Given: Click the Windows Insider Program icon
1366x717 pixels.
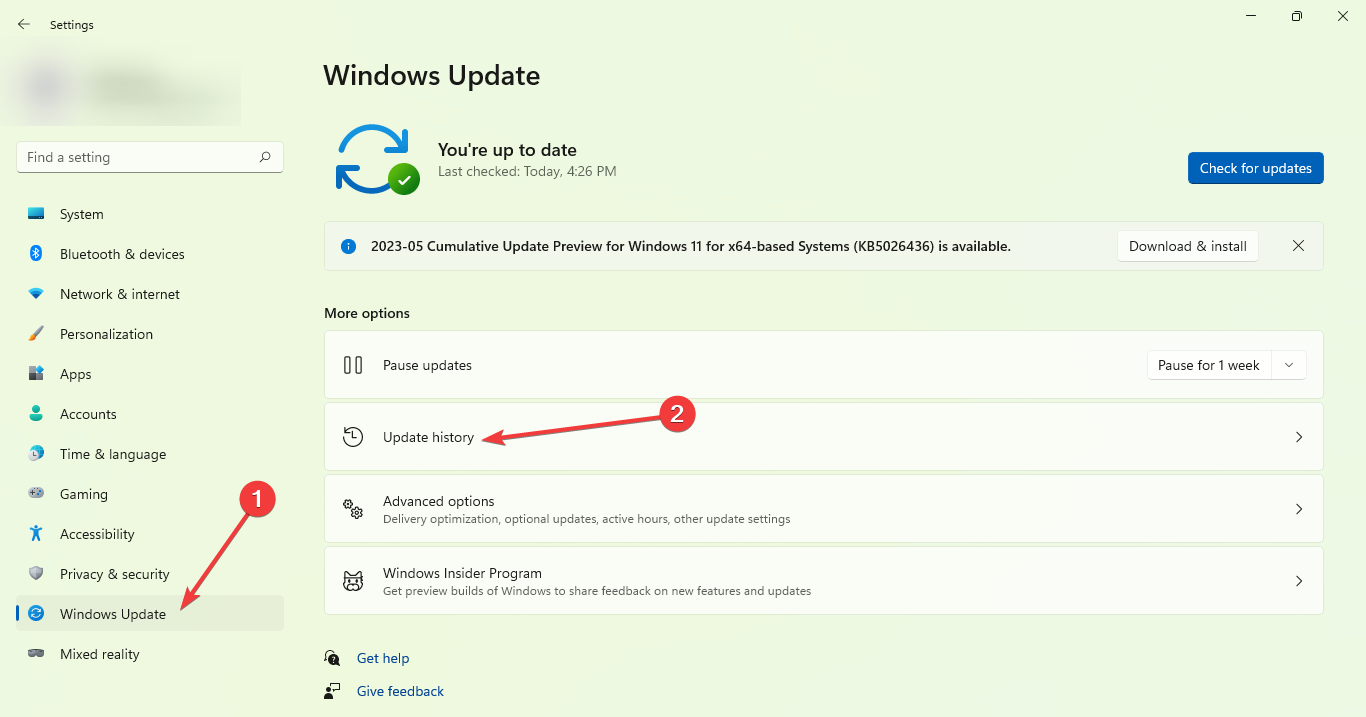Looking at the screenshot, I should pyautogui.click(x=352, y=580).
